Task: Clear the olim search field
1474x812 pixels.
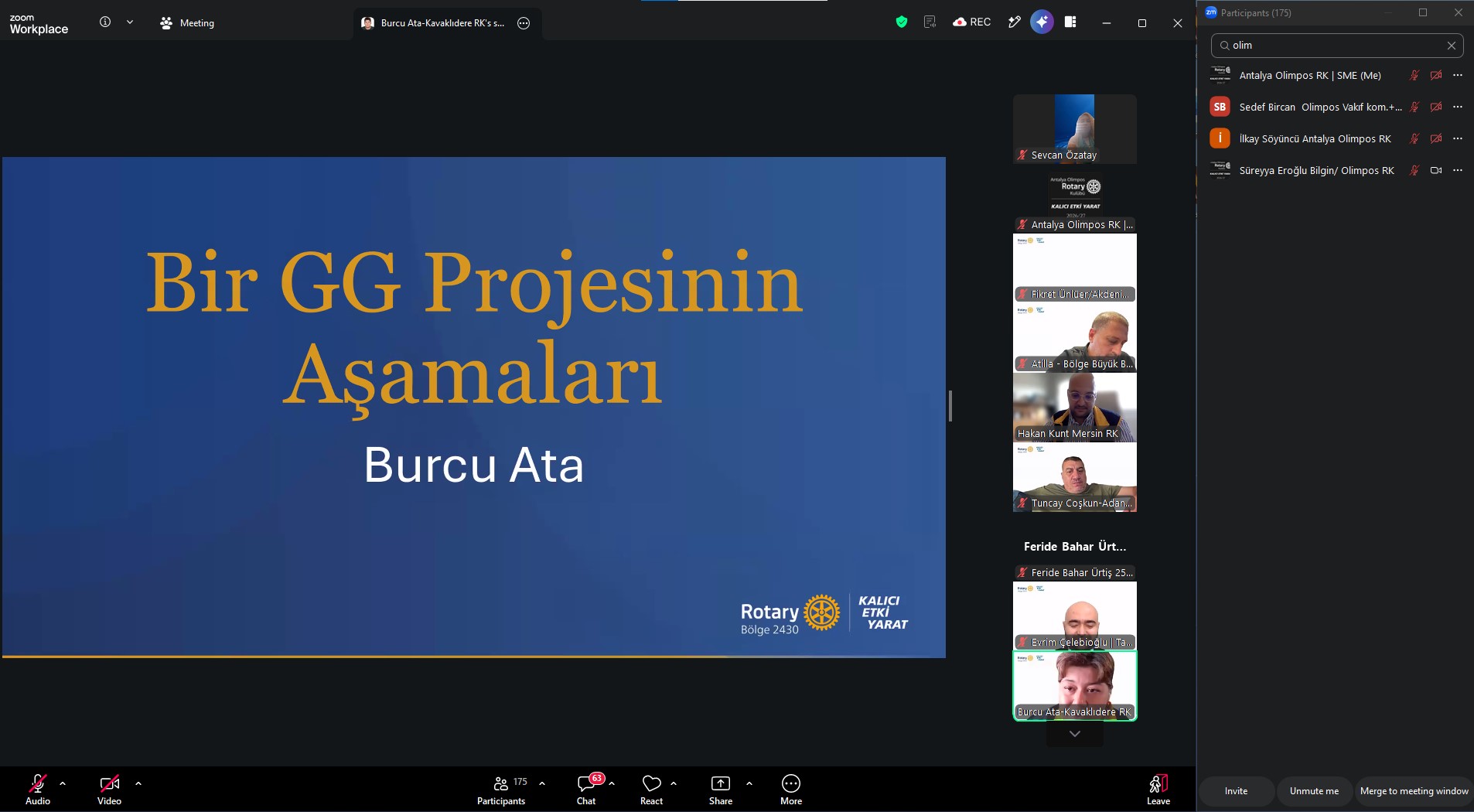Action: tap(1452, 46)
